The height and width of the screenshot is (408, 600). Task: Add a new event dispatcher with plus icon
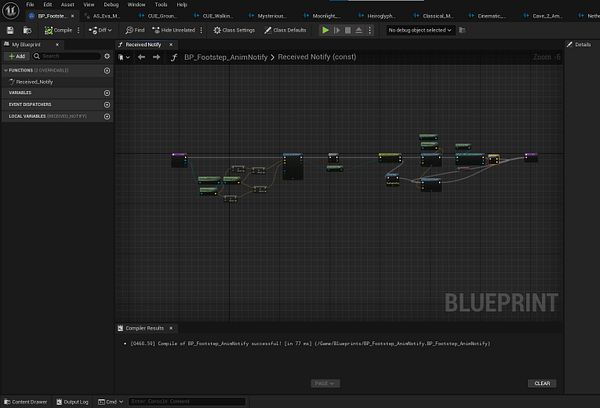coord(107,105)
